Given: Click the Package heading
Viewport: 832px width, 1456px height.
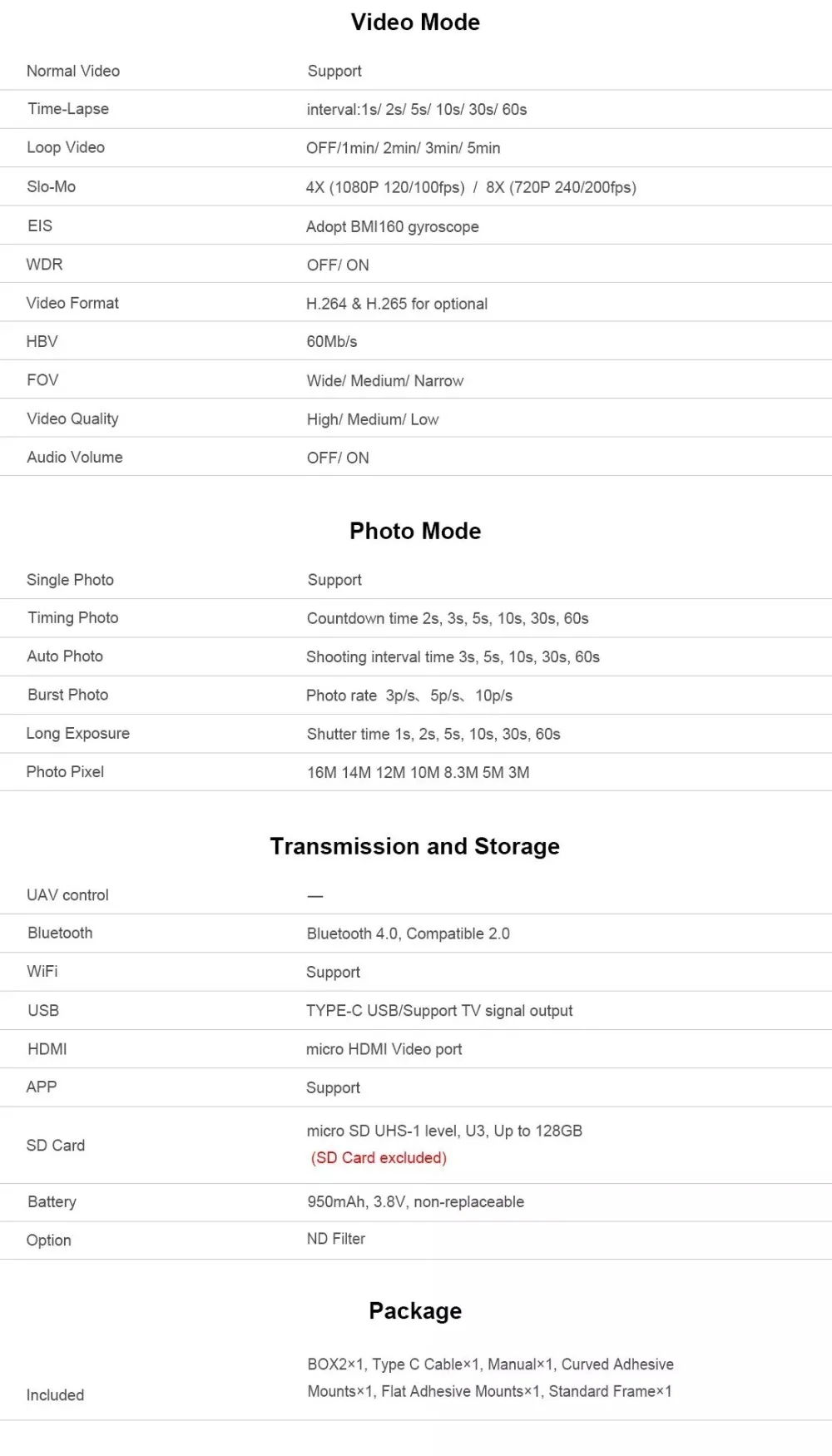Looking at the screenshot, I should 415,1311.
